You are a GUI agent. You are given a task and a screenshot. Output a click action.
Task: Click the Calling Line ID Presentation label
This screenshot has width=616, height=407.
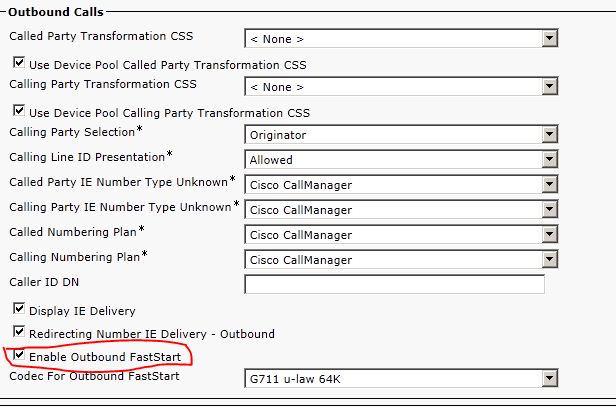coord(87,157)
